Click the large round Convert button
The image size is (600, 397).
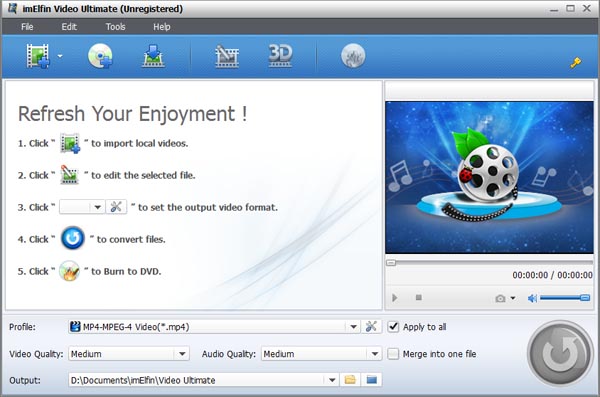coord(560,353)
